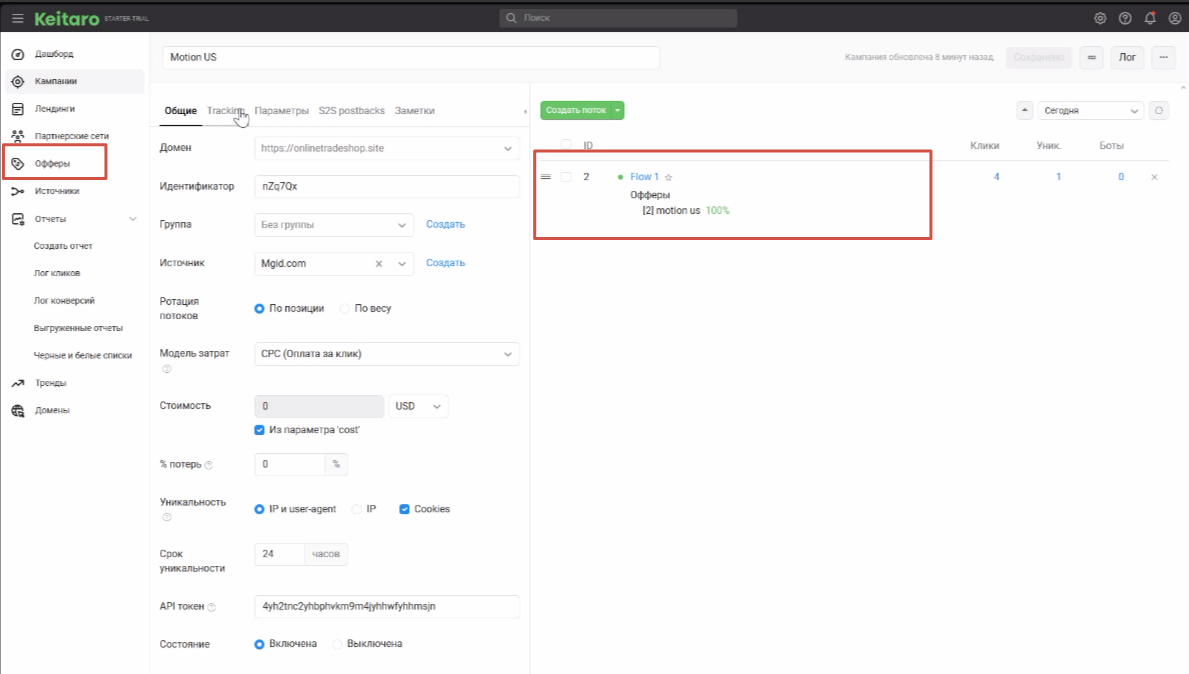This screenshot has width=1189, height=674.
Task: Star the Flow 1 stream
Action: click(x=669, y=177)
